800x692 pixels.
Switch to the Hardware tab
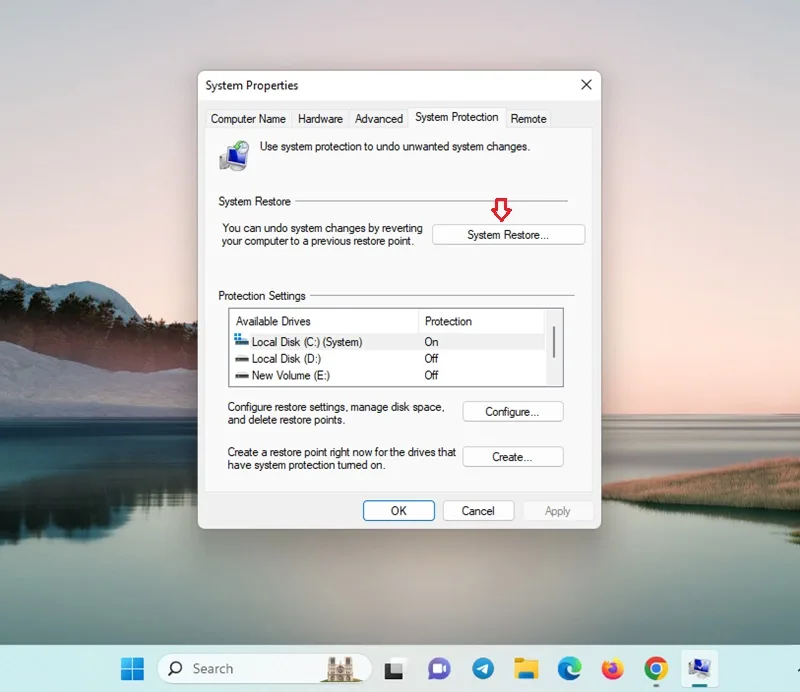coord(320,118)
